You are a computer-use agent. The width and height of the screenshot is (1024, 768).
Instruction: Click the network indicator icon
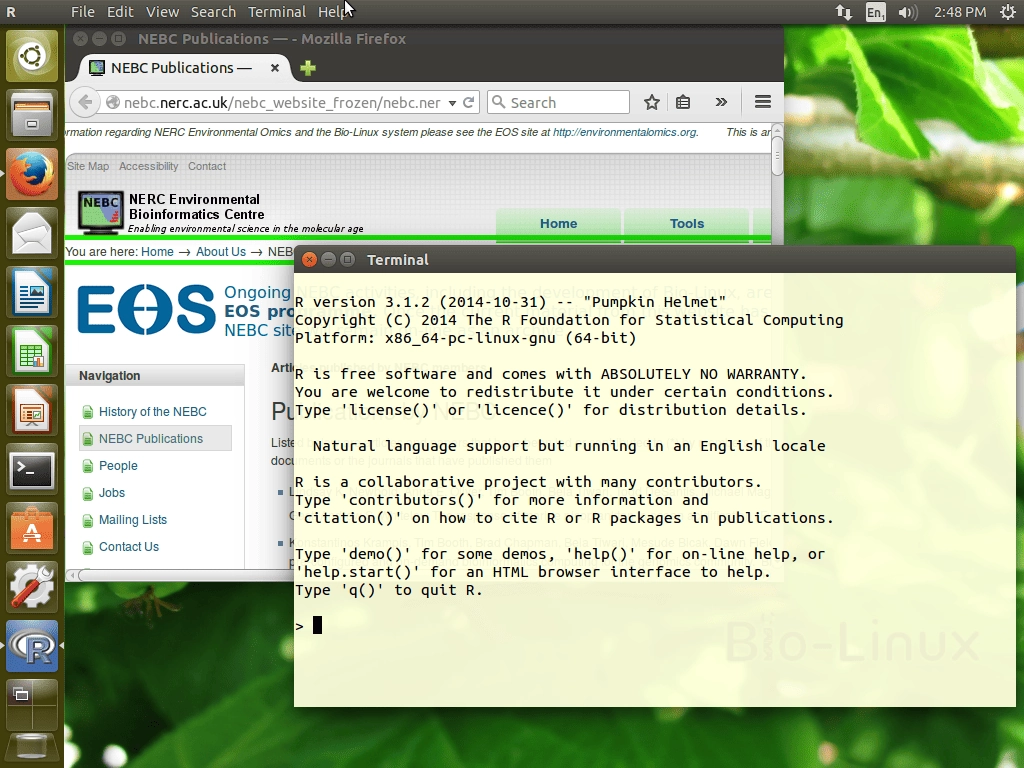[844, 12]
